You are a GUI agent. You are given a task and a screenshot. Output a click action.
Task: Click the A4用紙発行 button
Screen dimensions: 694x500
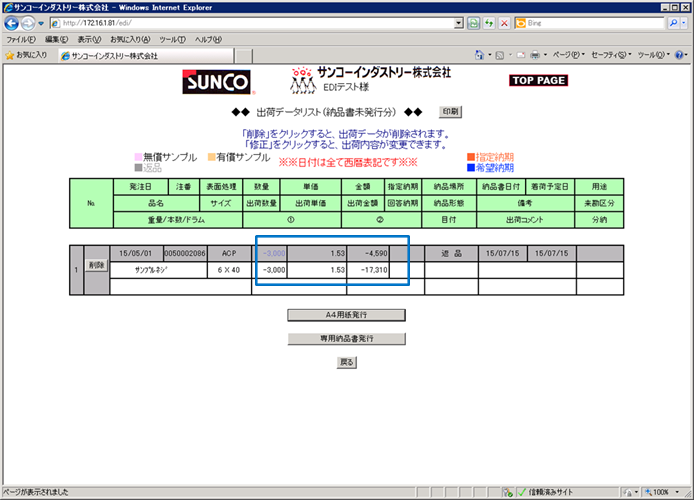346,315
